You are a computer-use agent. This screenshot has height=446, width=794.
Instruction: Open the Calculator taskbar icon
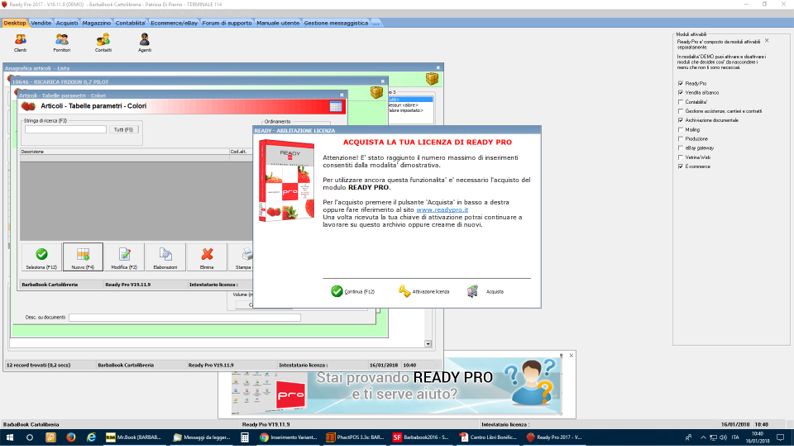coord(245,437)
